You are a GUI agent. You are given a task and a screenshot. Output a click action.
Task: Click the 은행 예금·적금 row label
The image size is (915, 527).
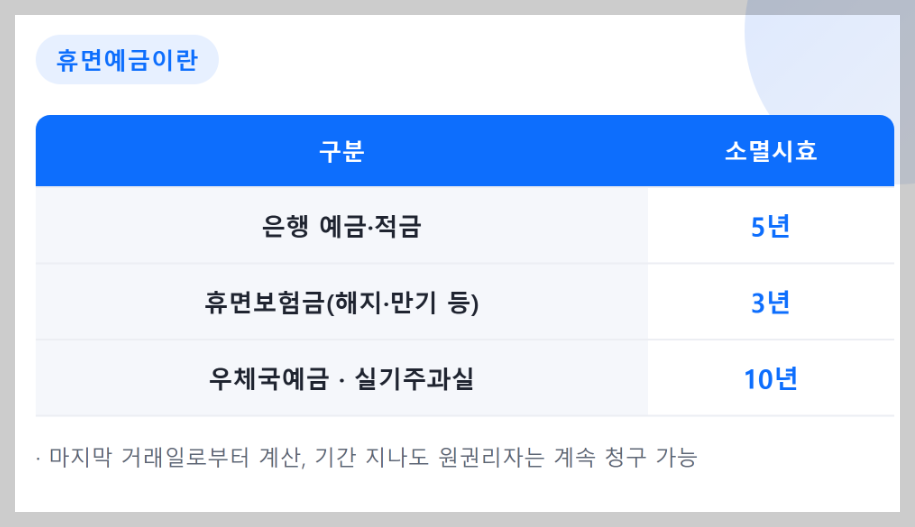(341, 226)
